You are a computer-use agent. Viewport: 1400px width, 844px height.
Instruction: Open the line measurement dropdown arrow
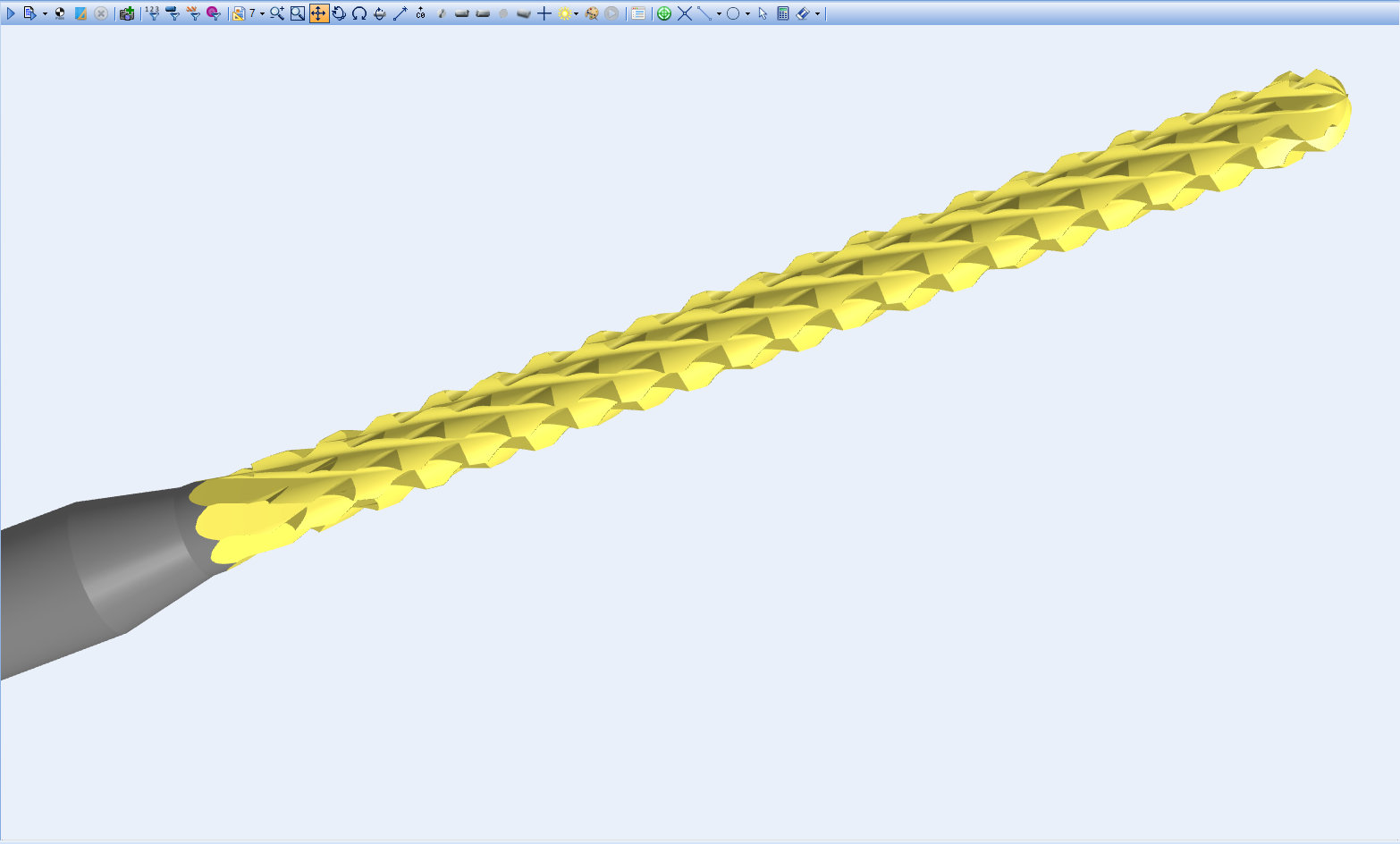719,14
